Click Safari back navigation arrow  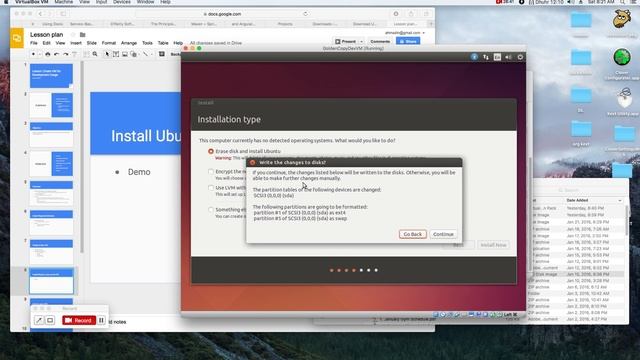(40, 14)
